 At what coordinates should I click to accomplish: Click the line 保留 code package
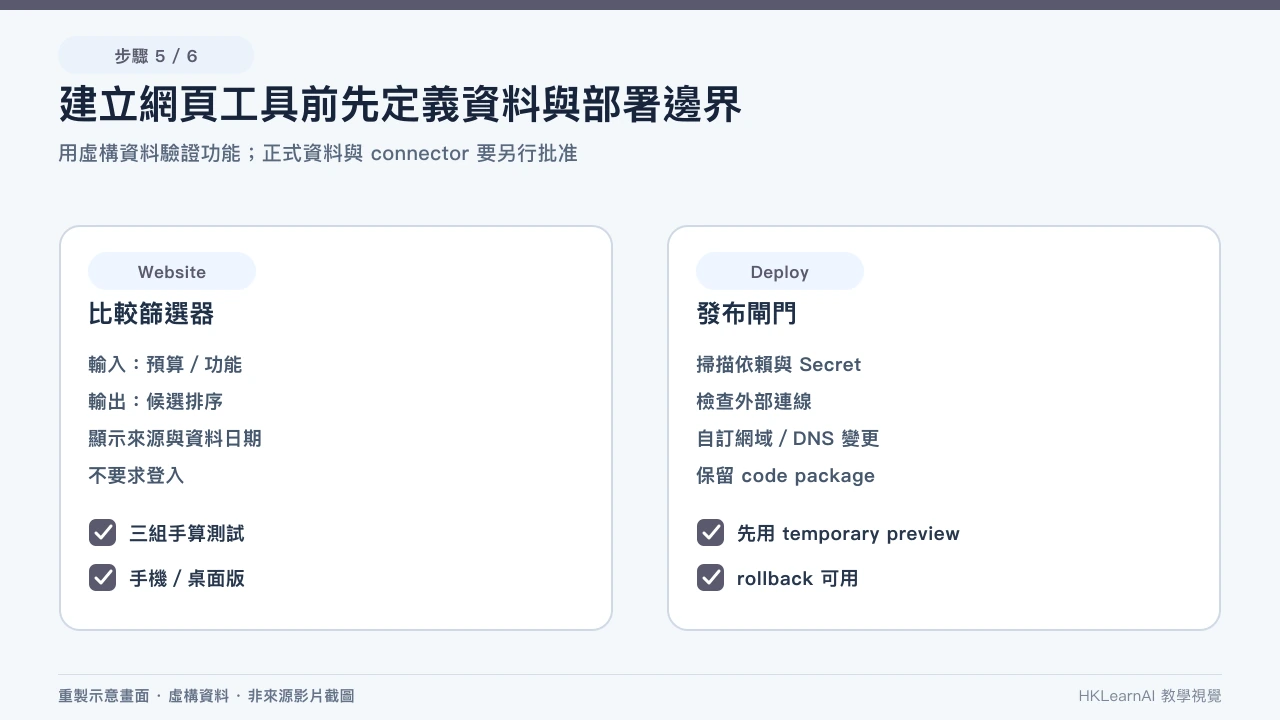click(786, 475)
